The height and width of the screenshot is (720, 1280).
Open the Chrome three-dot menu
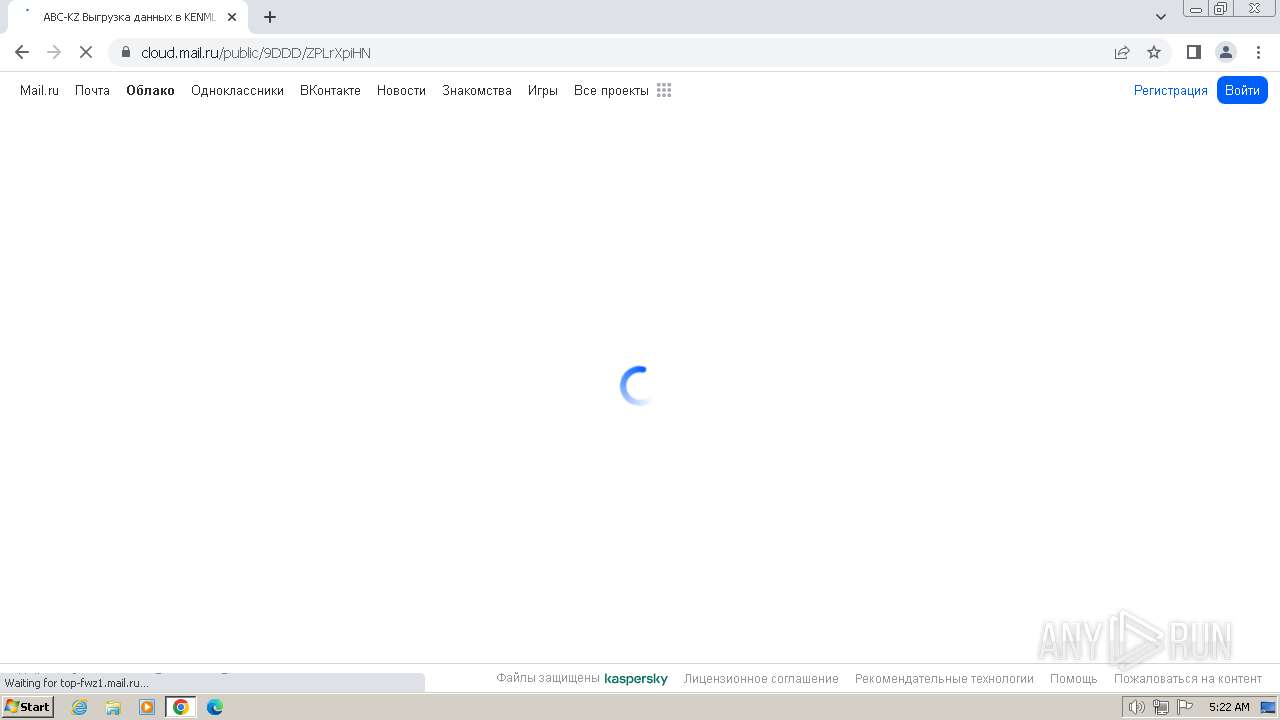coord(1258,52)
